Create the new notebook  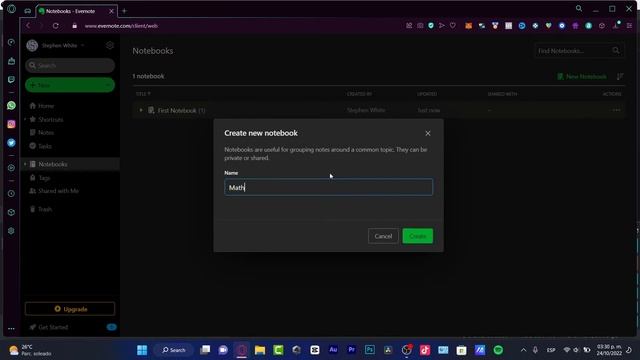click(418, 236)
